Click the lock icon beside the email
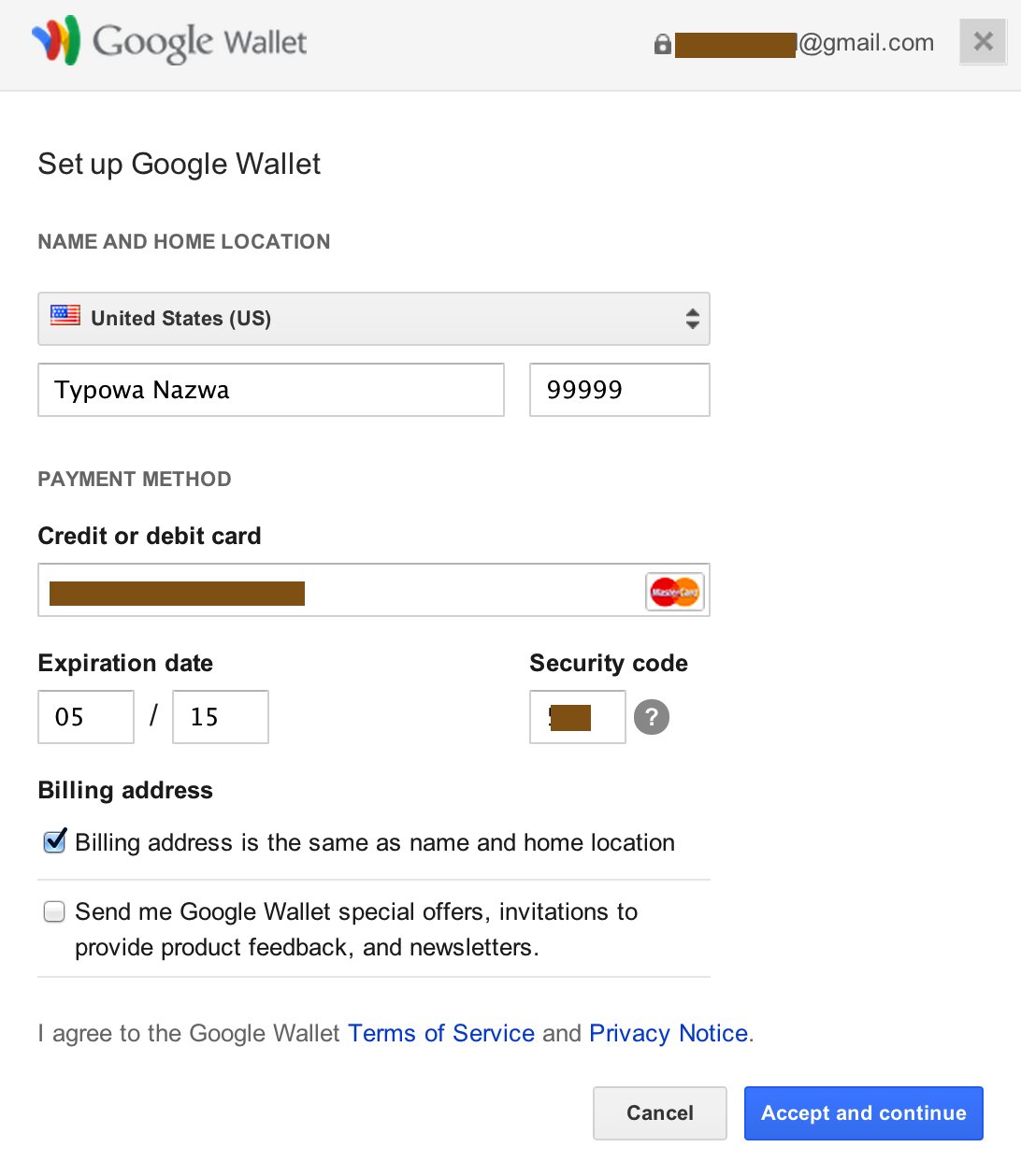Viewport: 1021px width, 1176px height. point(663,44)
